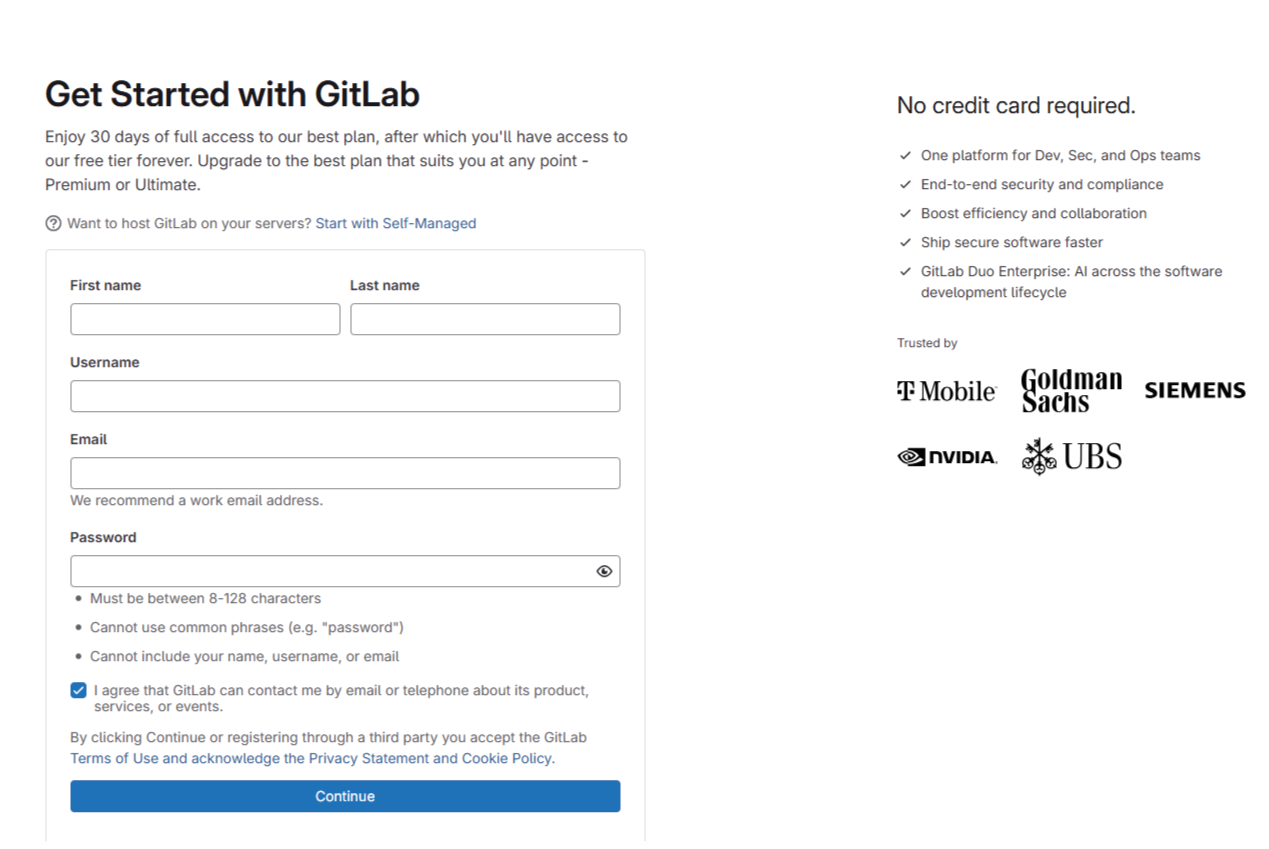The image size is (1269, 849).
Task: Click the Email input field
Action: click(x=345, y=473)
